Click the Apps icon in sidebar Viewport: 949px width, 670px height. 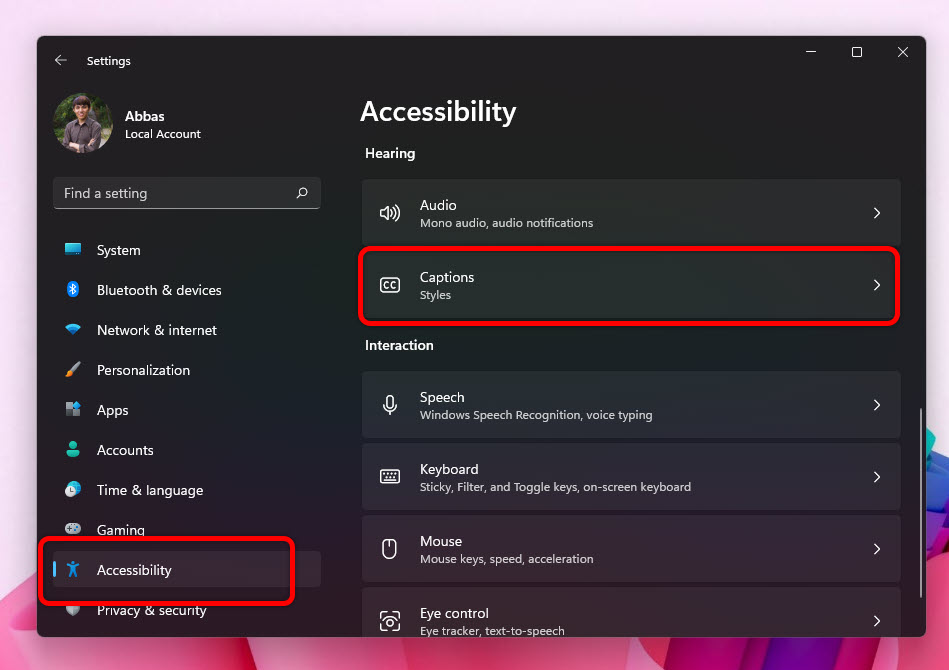[73, 409]
